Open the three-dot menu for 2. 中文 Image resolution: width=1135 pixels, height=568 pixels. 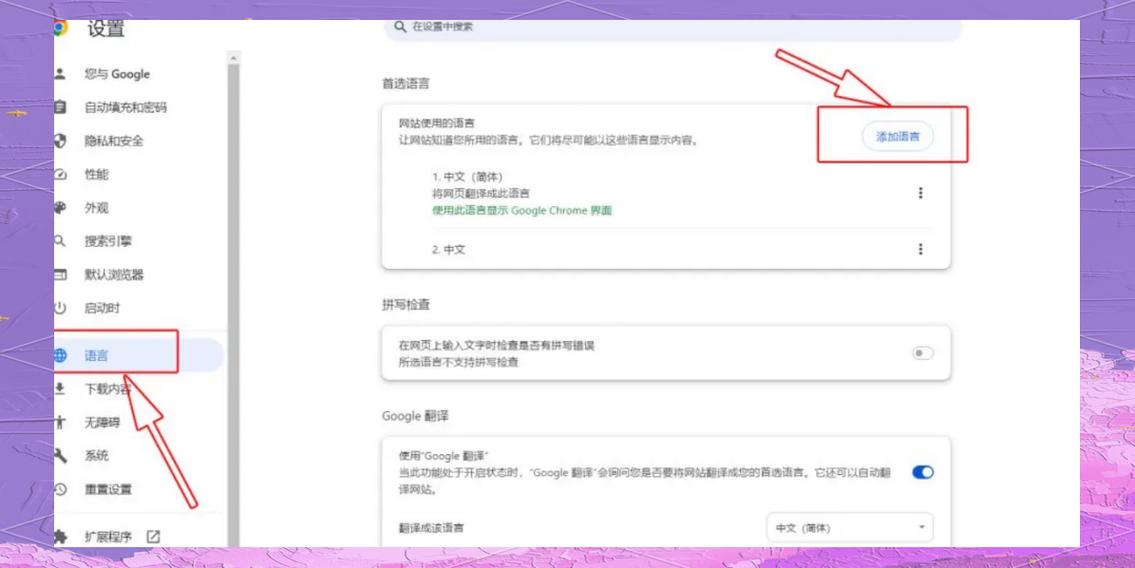[920, 249]
